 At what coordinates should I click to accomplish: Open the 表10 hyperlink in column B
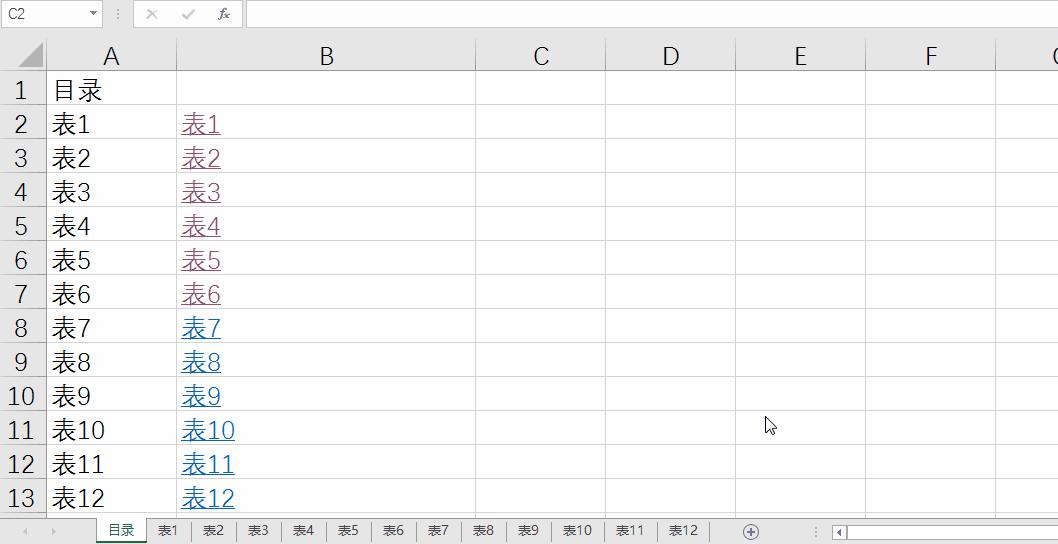point(208,430)
